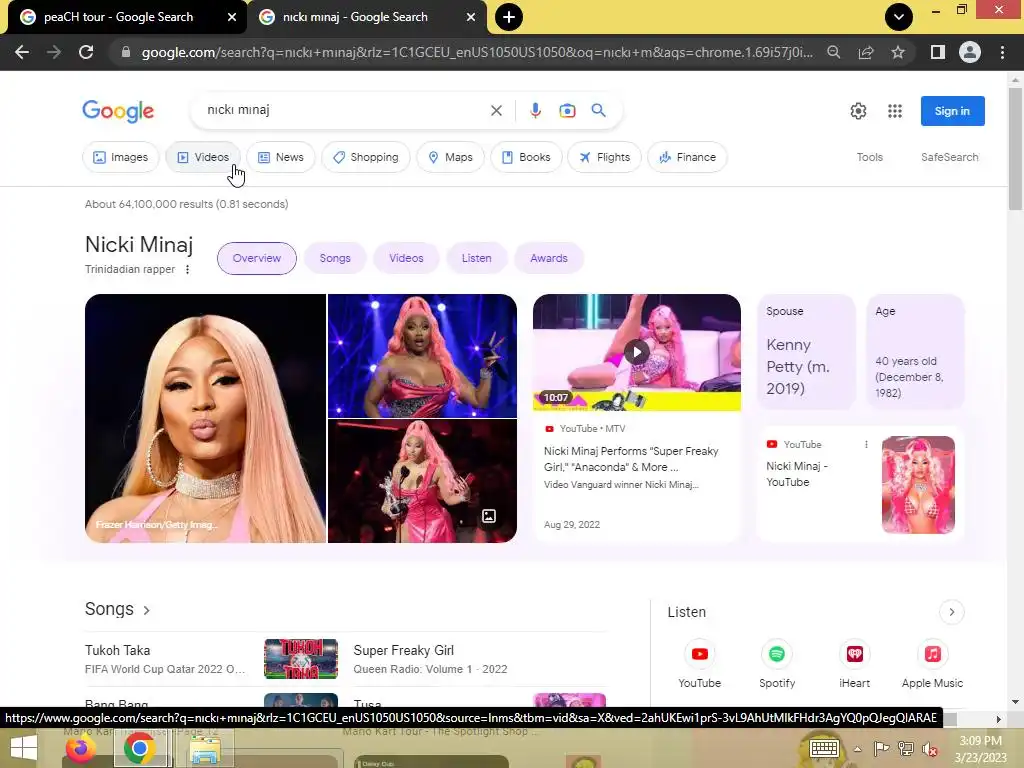Filter results by Finance
This screenshot has height=768, width=1024.
(687, 157)
